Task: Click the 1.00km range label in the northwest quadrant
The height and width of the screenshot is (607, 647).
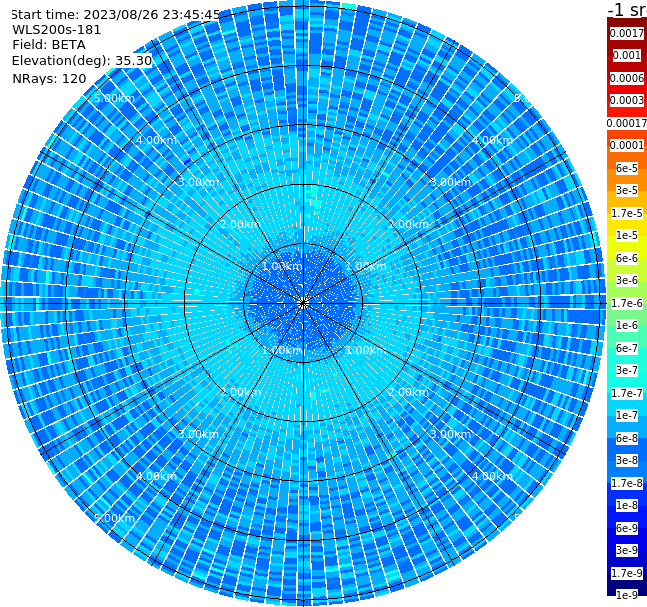Action: pos(283,266)
